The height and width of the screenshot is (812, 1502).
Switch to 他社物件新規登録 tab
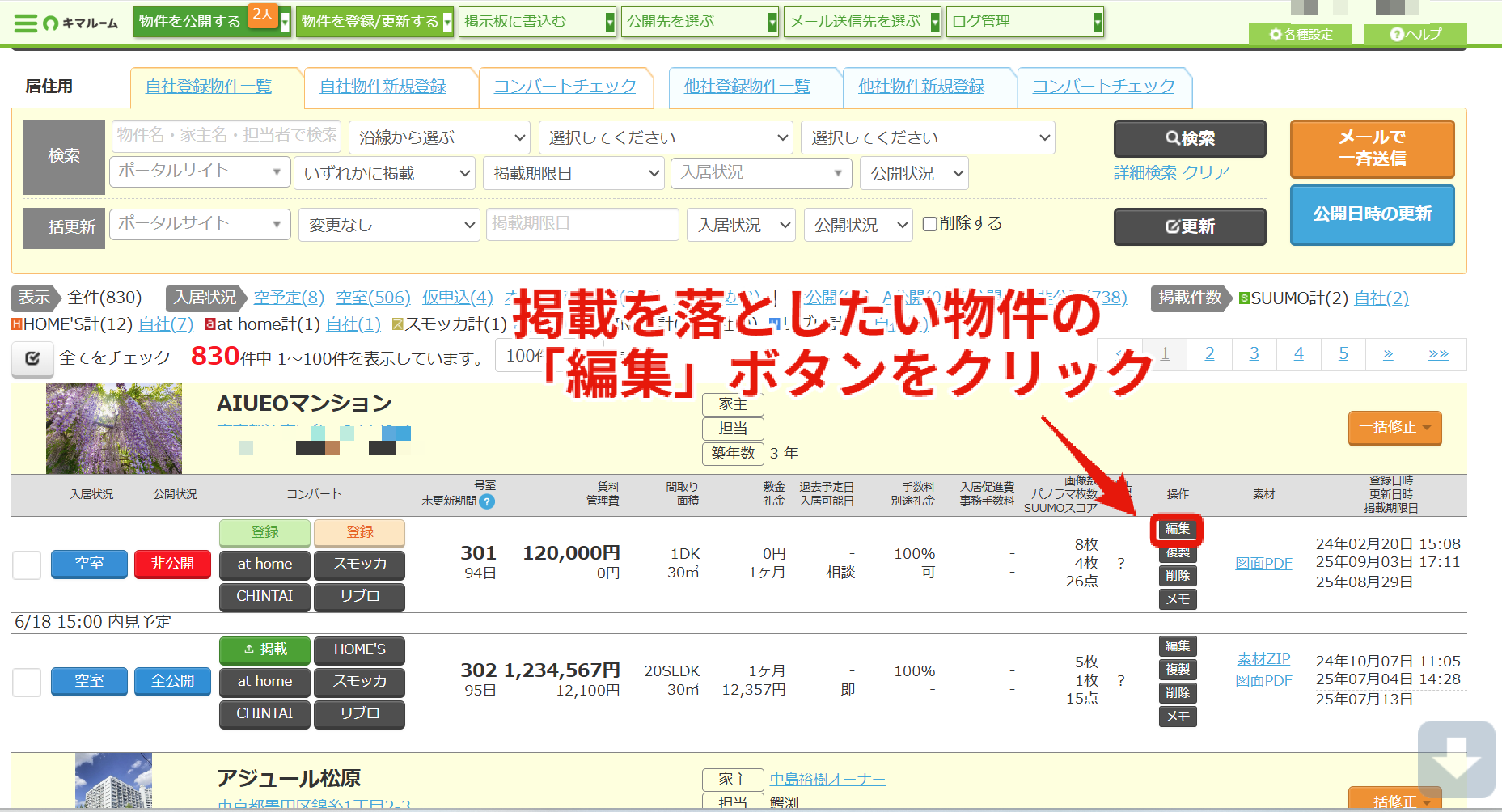coord(921,87)
